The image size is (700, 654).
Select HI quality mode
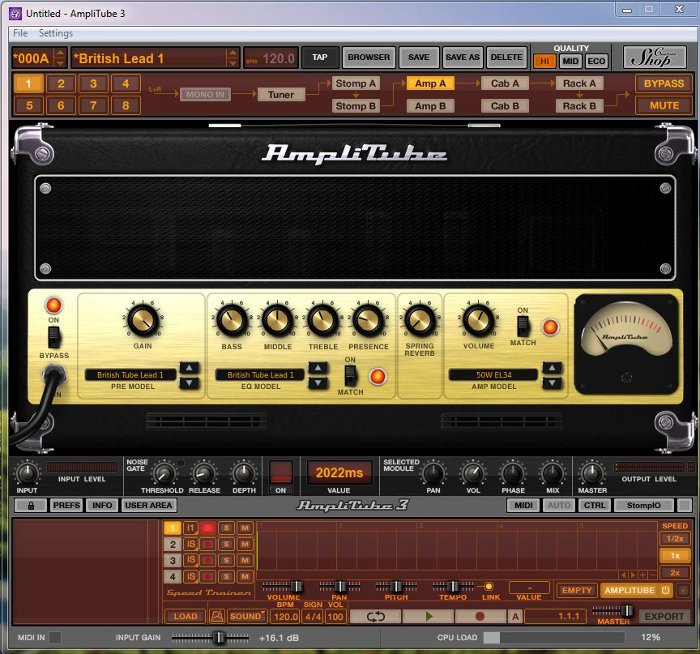pyautogui.click(x=545, y=61)
